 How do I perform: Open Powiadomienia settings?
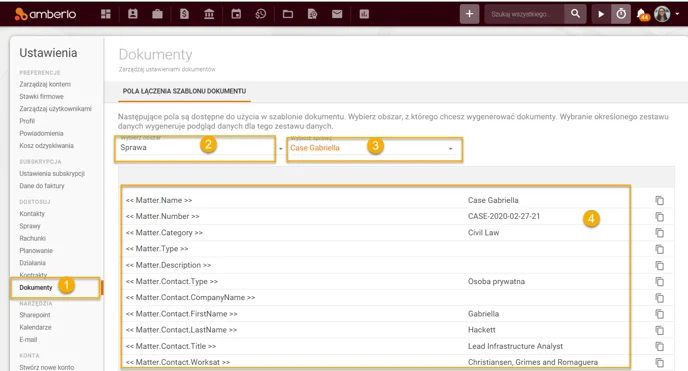(x=41, y=133)
